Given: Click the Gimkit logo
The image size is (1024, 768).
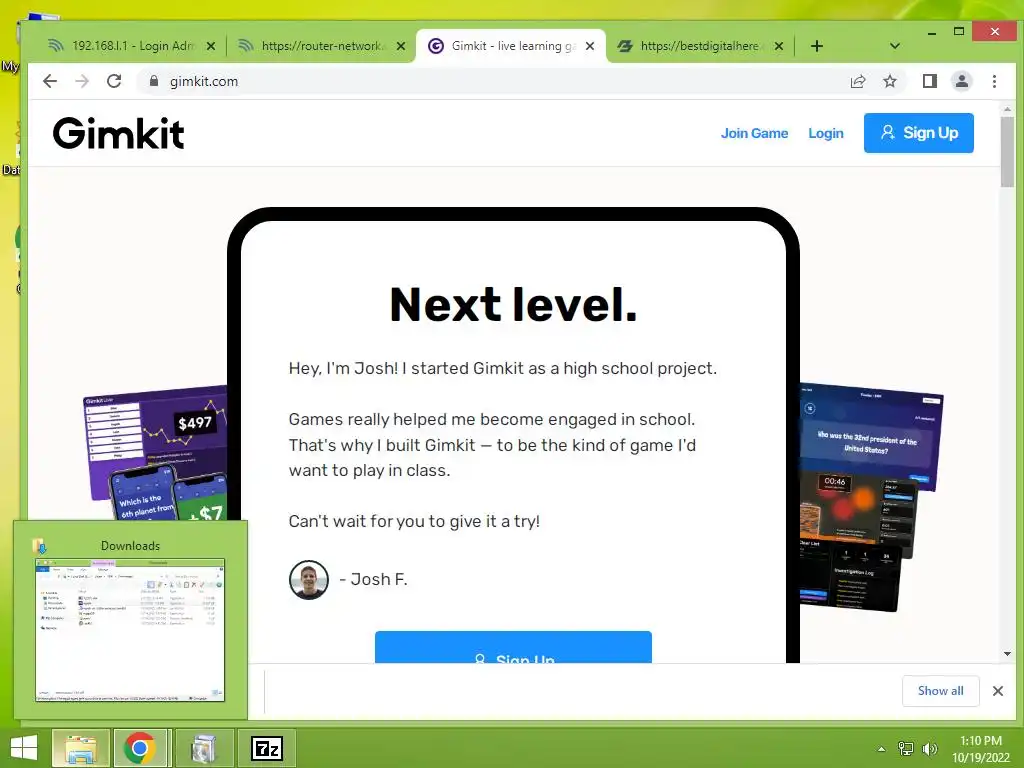Looking at the screenshot, I should pyautogui.click(x=118, y=133).
